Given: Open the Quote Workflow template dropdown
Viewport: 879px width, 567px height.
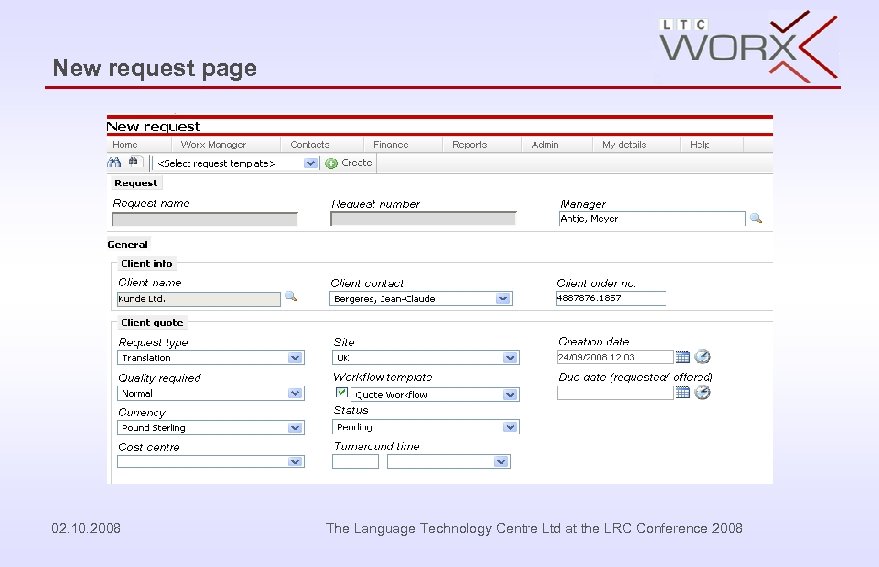Looking at the screenshot, I should pyautogui.click(x=510, y=395).
